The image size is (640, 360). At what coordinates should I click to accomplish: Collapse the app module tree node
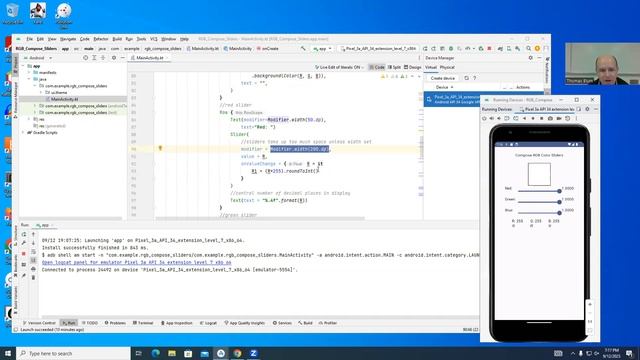point(23,66)
